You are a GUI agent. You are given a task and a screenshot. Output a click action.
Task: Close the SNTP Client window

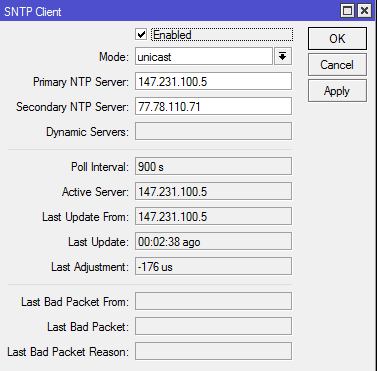click(x=364, y=11)
